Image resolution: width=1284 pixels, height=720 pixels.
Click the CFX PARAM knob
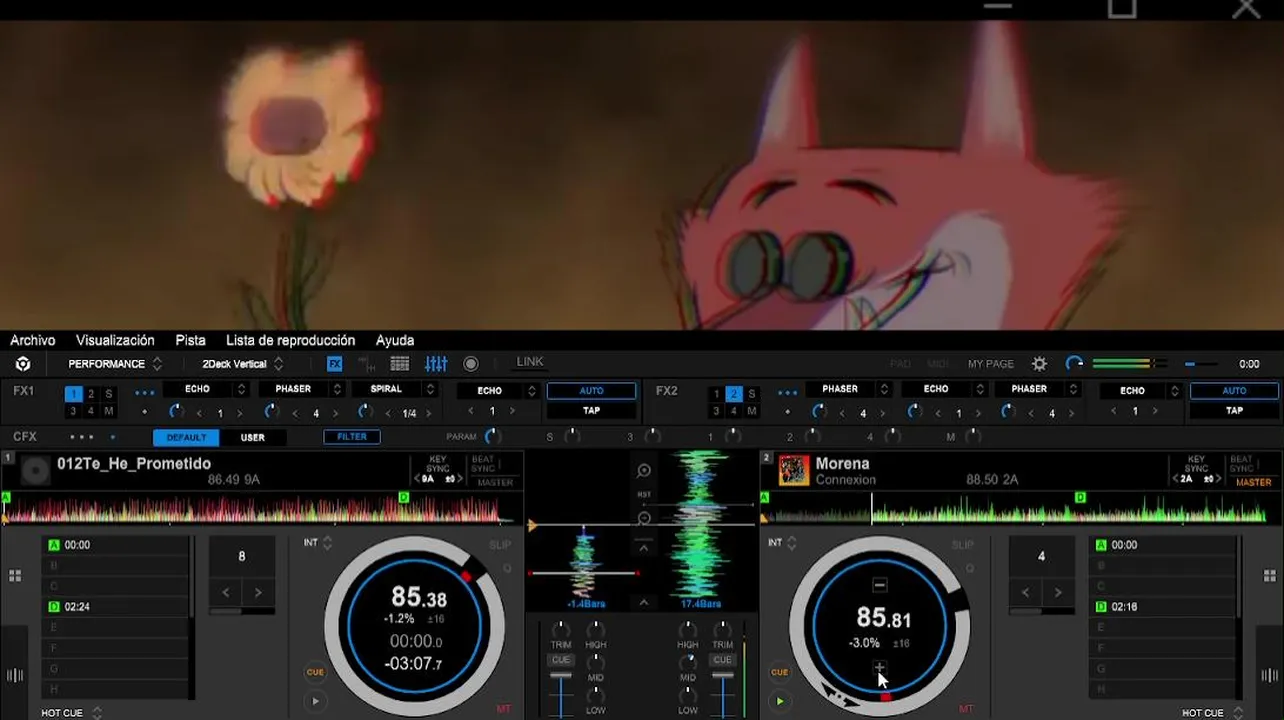pos(492,436)
